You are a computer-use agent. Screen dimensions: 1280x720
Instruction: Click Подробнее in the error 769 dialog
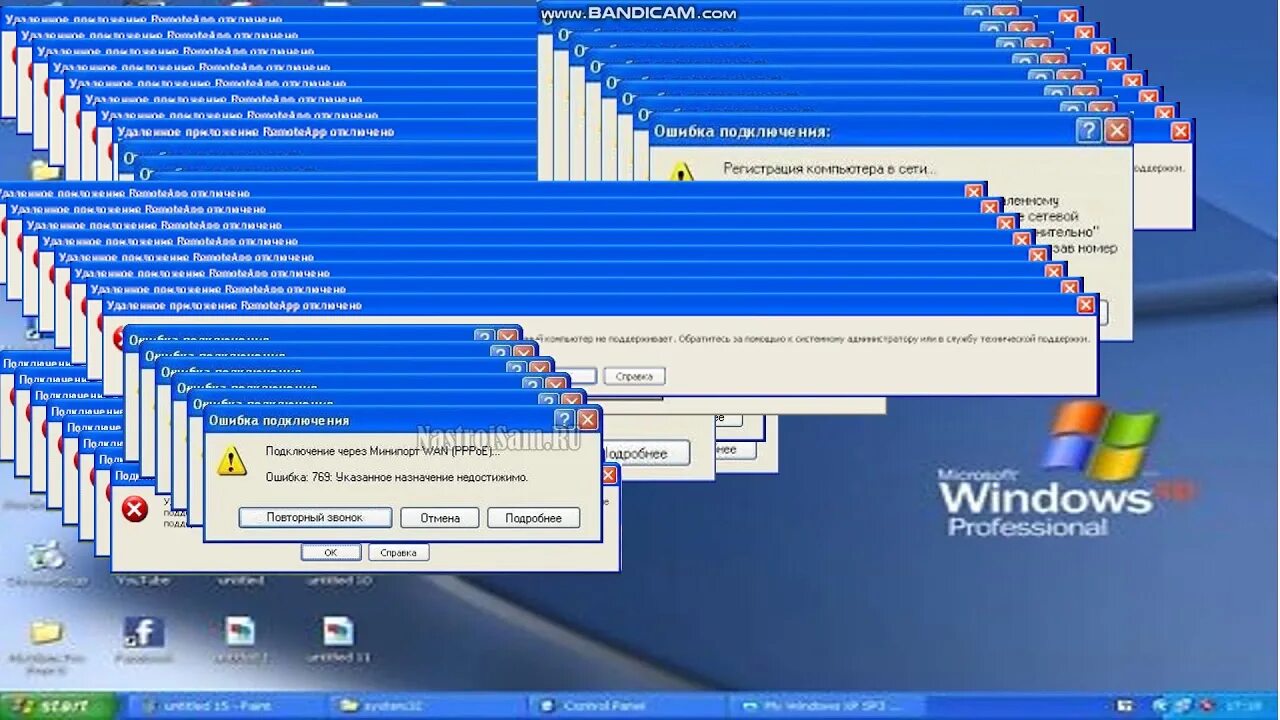(533, 518)
